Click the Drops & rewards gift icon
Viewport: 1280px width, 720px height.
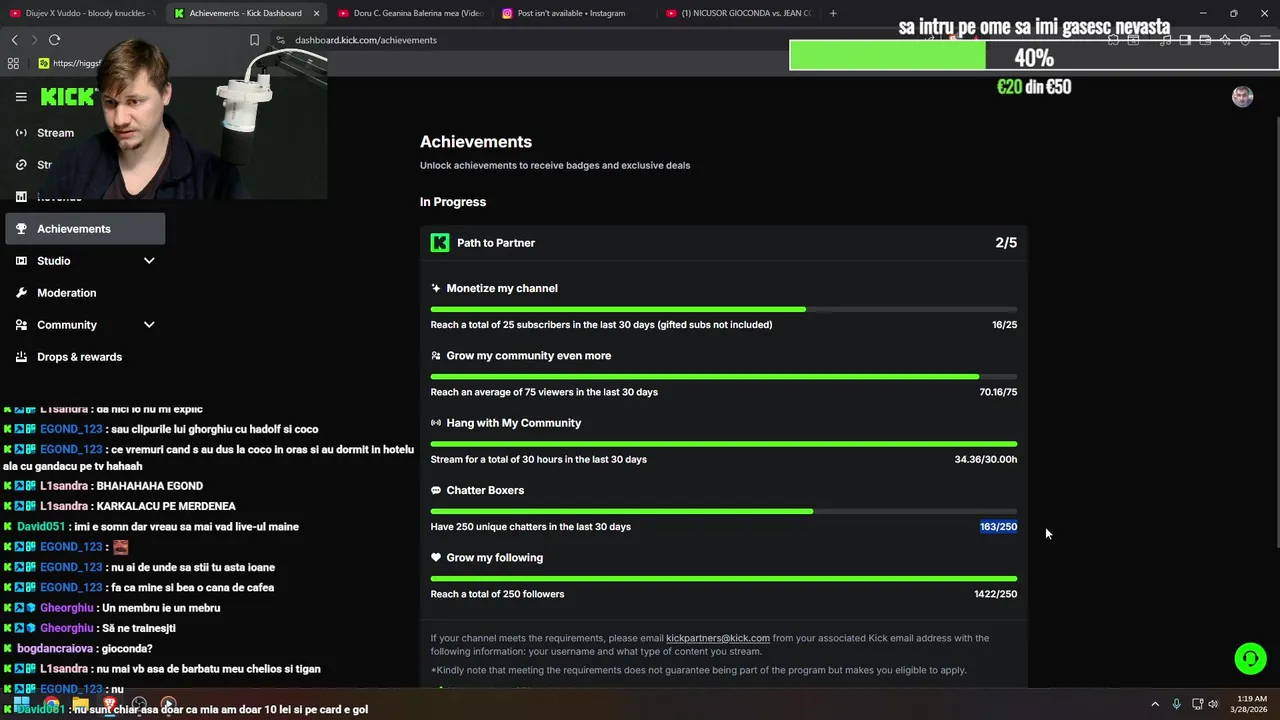tap(21, 357)
